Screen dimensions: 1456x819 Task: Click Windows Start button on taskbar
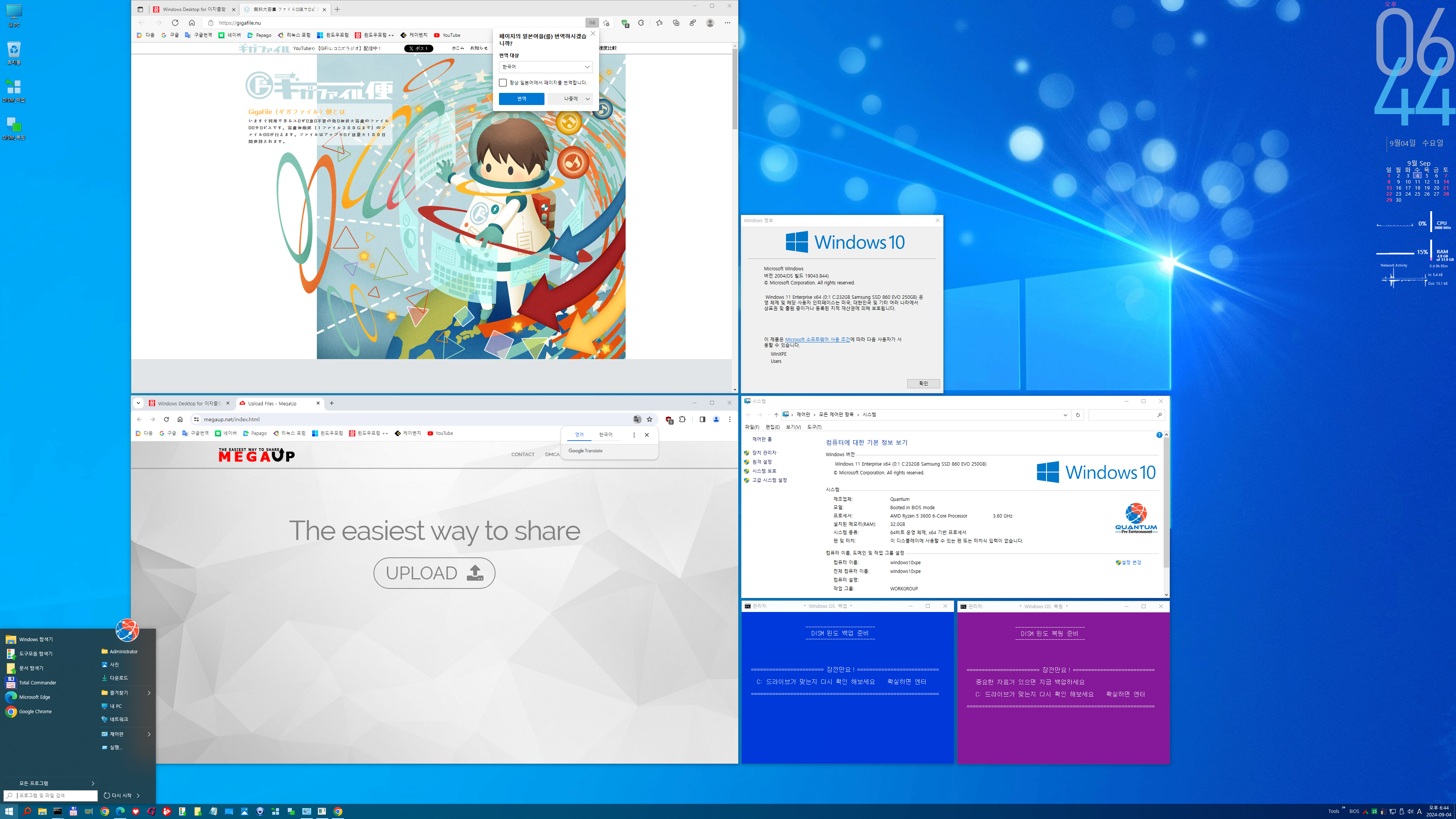pos(9,812)
